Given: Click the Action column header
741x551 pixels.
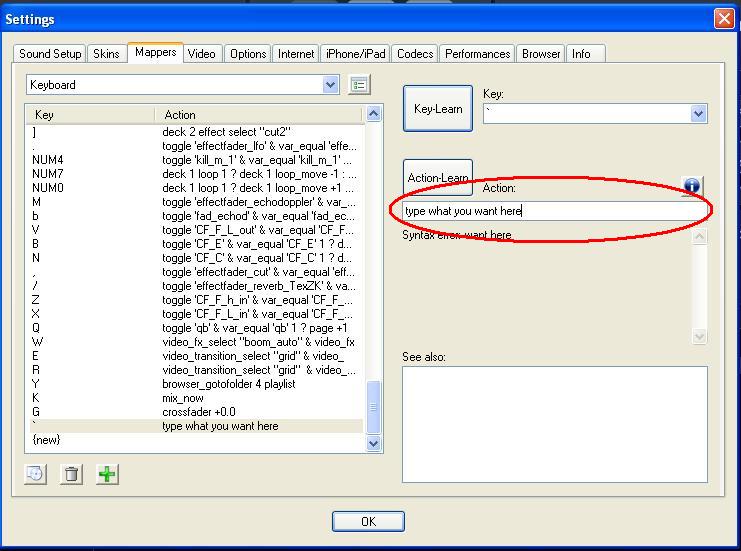Looking at the screenshot, I should (x=258, y=115).
